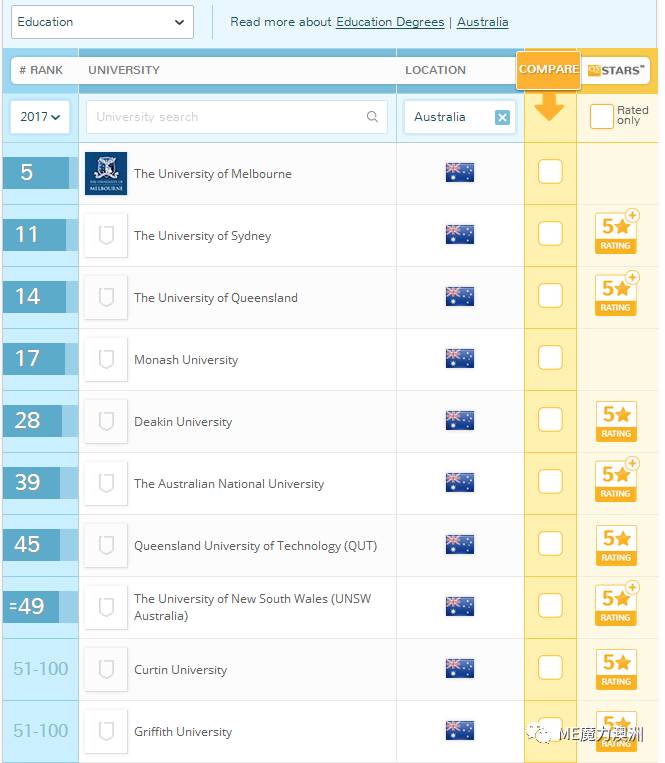The image size is (665, 763).
Task: Open Queensland University of Technology (QUT) page
Action: pos(255,545)
